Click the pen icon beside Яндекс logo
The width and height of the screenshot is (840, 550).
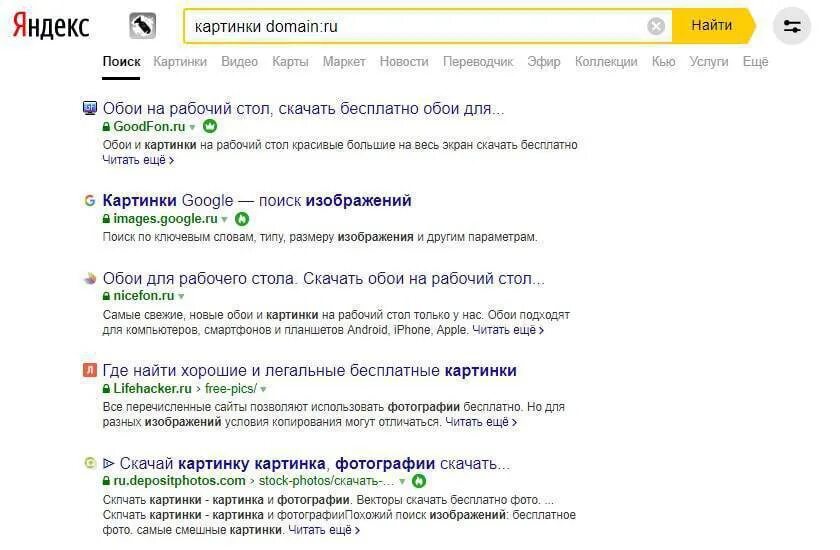pos(142,26)
